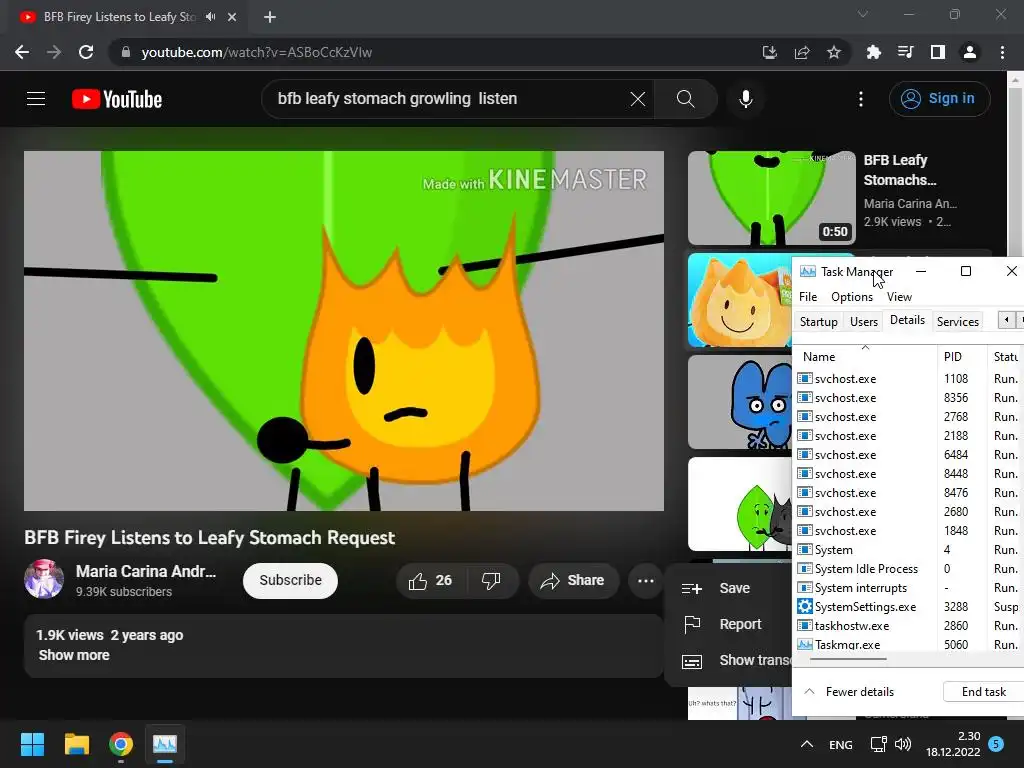Switch to Users tab in Task Manager
Screen dimensions: 1024x768
pos(863,321)
